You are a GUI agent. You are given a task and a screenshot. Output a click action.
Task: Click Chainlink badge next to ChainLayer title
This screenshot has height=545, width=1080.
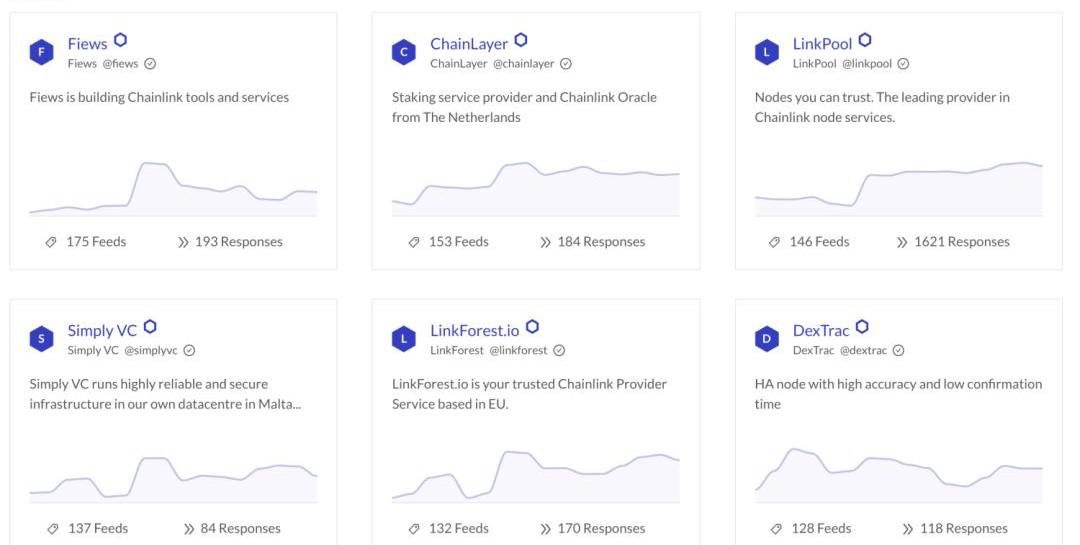pos(521,41)
